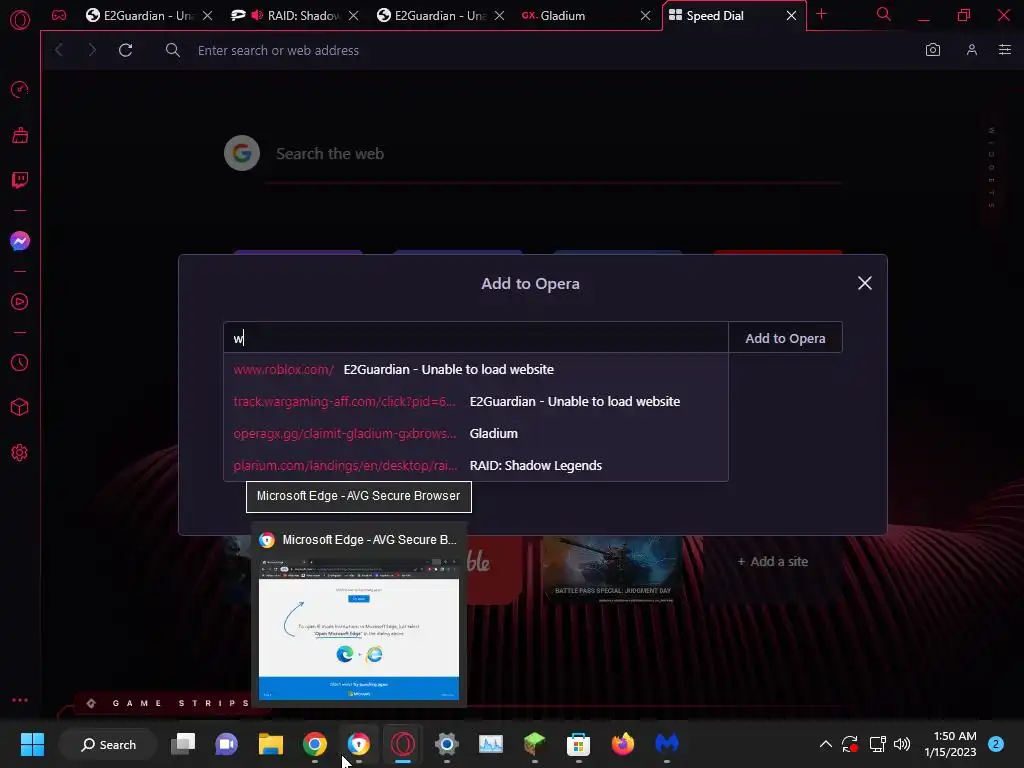Image resolution: width=1024 pixels, height=768 pixels.
Task: Open the taskbar Search box
Action: click(108, 744)
